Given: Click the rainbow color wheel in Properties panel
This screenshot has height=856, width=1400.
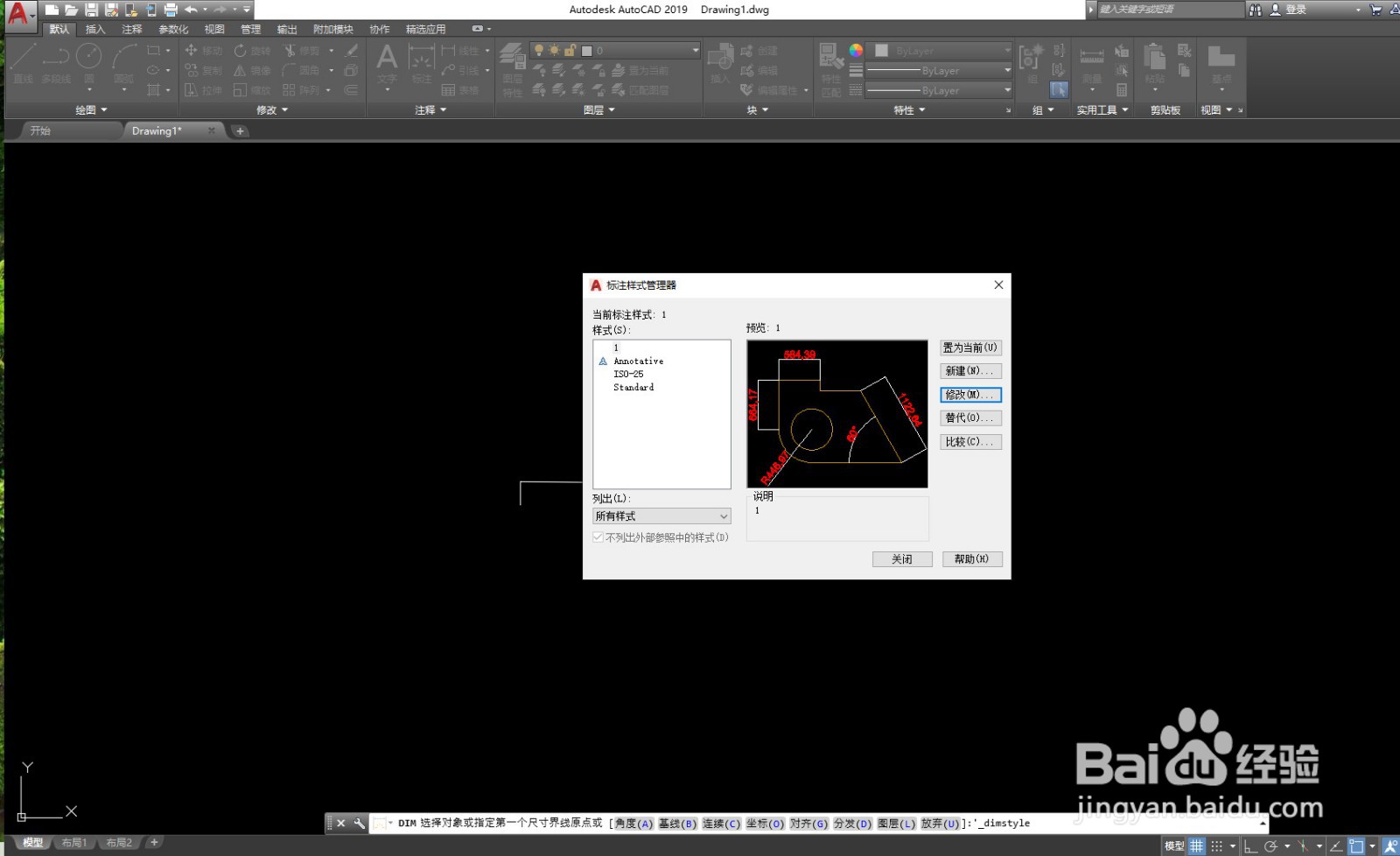Looking at the screenshot, I should coord(856,50).
